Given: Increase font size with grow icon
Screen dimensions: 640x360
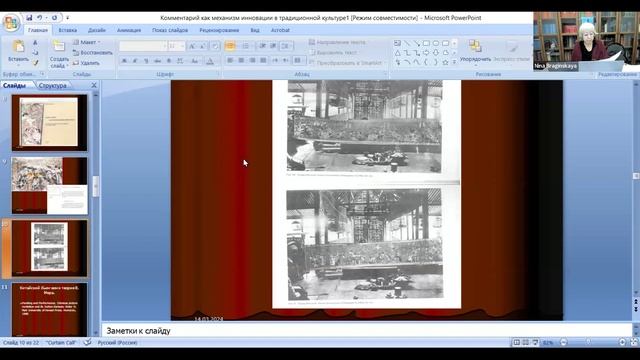Looking at the screenshot, I should coord(192,46).
